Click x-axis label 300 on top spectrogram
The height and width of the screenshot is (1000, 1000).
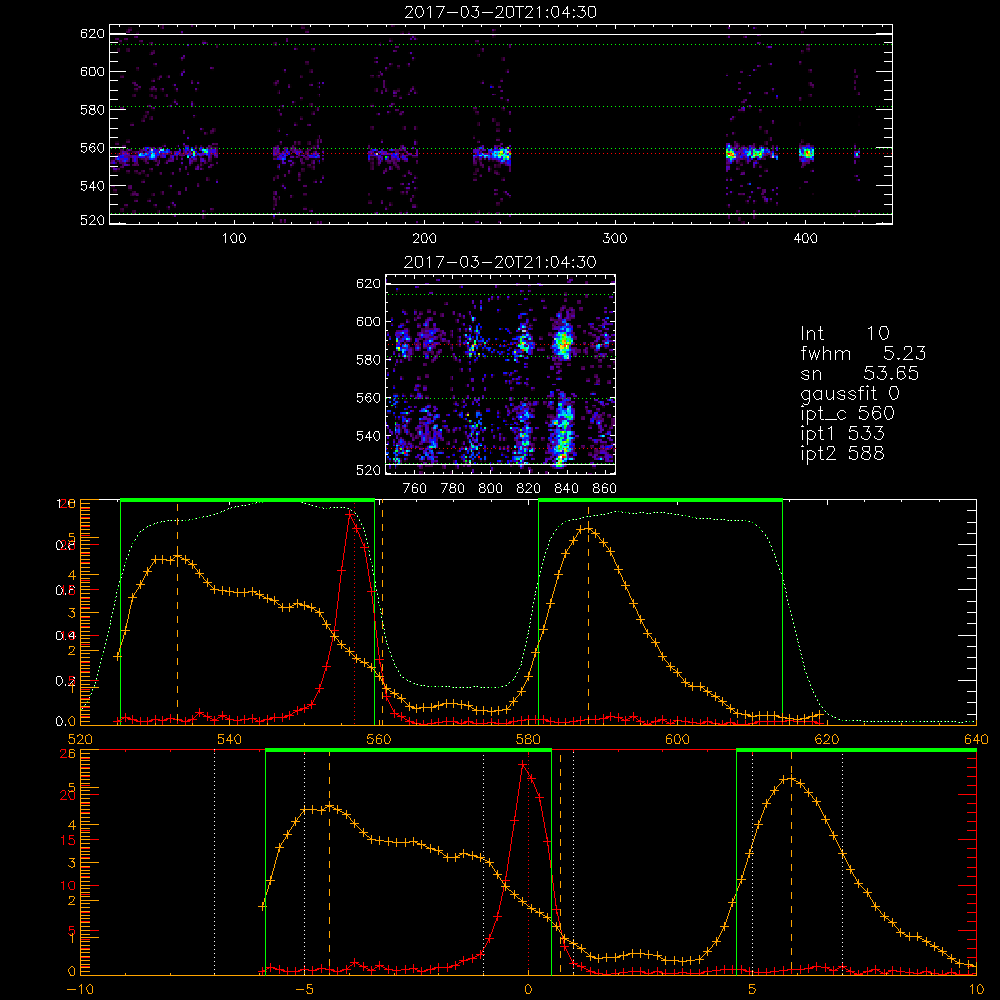pyautogui.click(x=615, y=239)
